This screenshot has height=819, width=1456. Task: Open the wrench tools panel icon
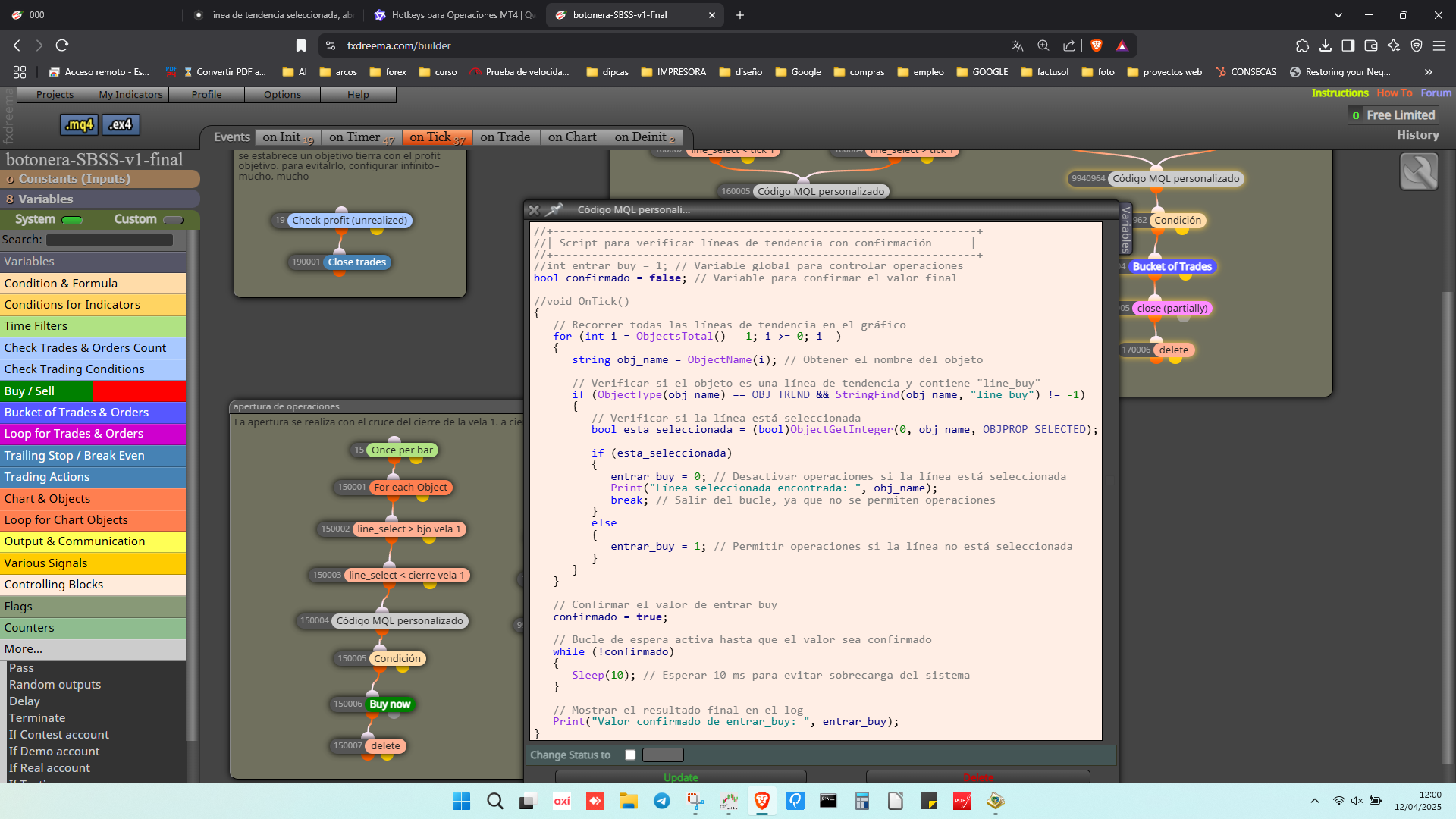coord(1419,171)
